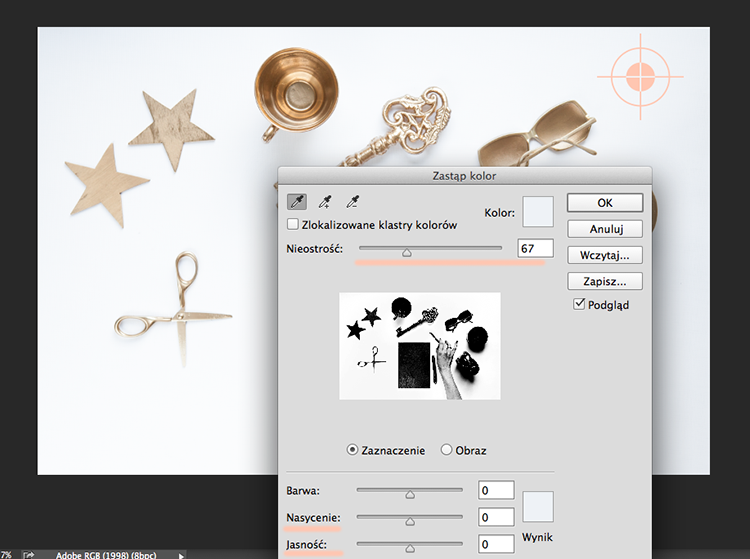Toggle the Podgląd preview checkbox
Screen dimensions: 750x559
click(579, 304)
